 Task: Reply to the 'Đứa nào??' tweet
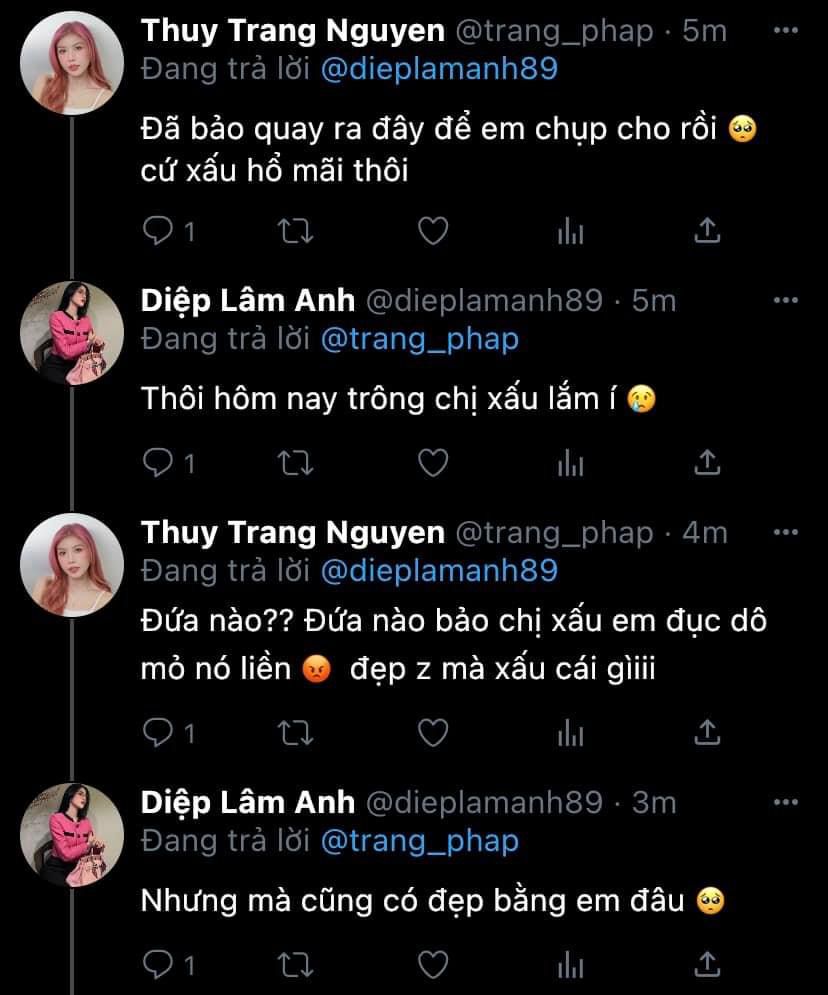(x=158, y=734)
